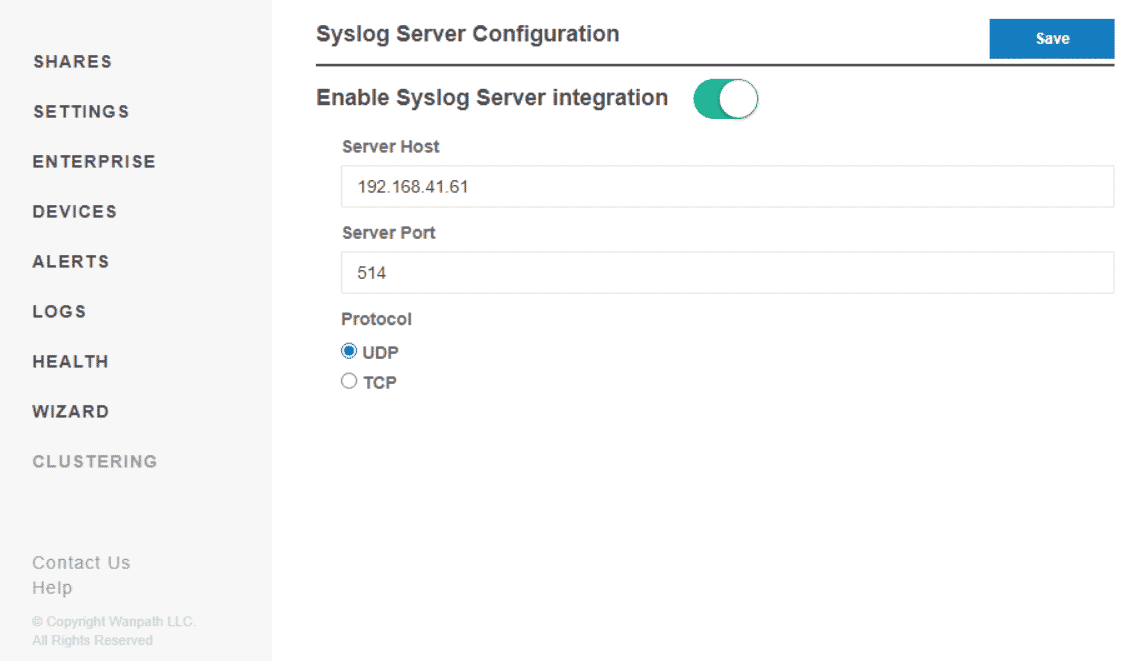Click into the Server Port field
The image size is (1148, 661).
727,273
